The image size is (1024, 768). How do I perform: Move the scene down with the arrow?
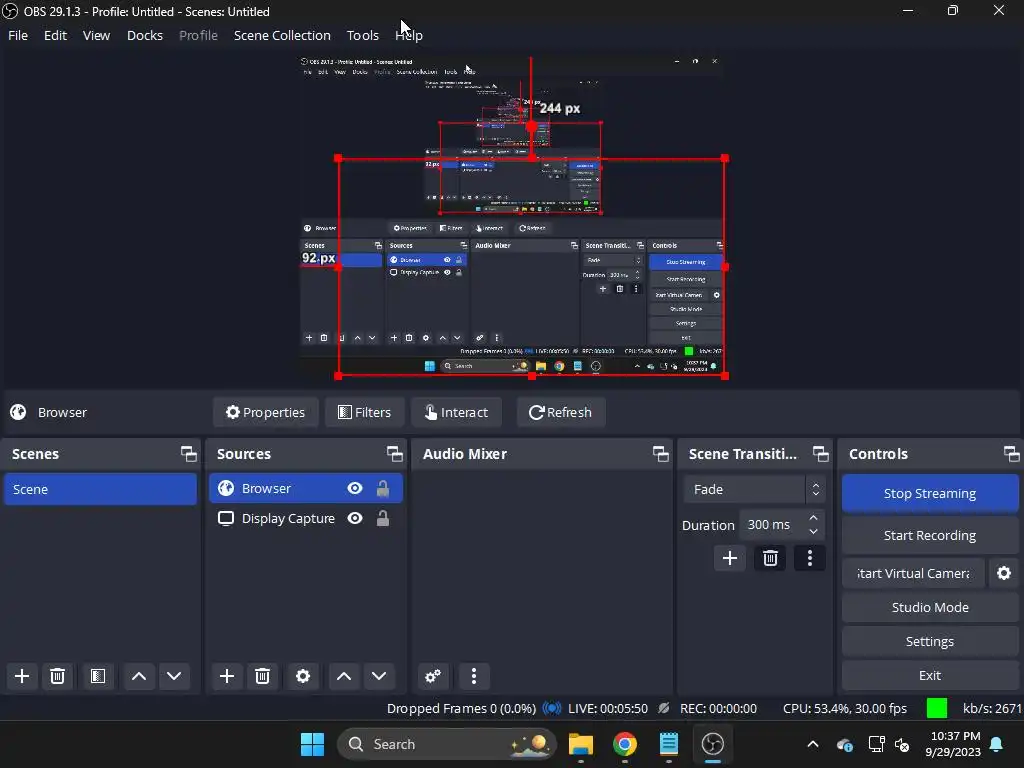[174, 676]
